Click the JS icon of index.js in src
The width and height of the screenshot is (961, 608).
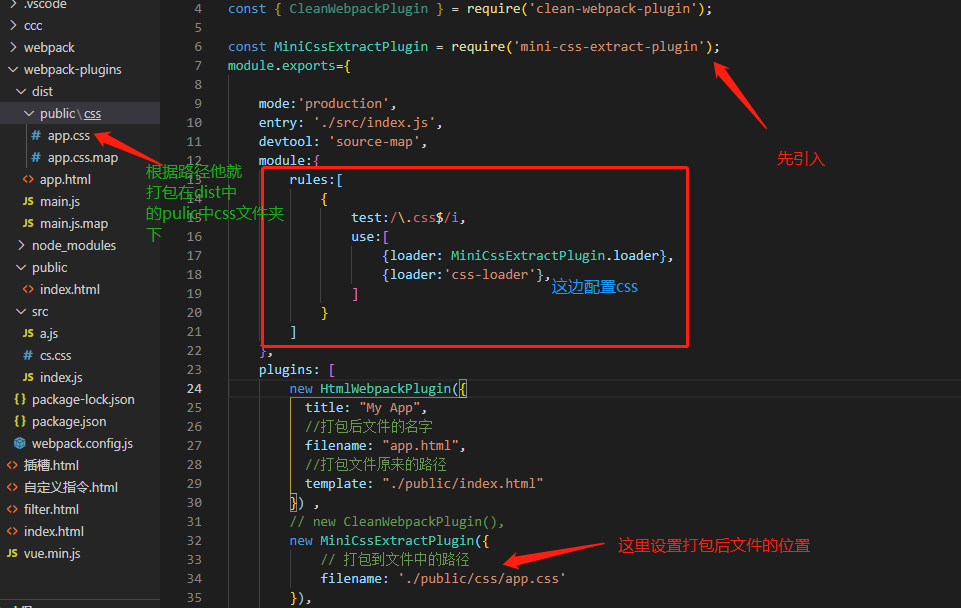[x=28, y=378]
